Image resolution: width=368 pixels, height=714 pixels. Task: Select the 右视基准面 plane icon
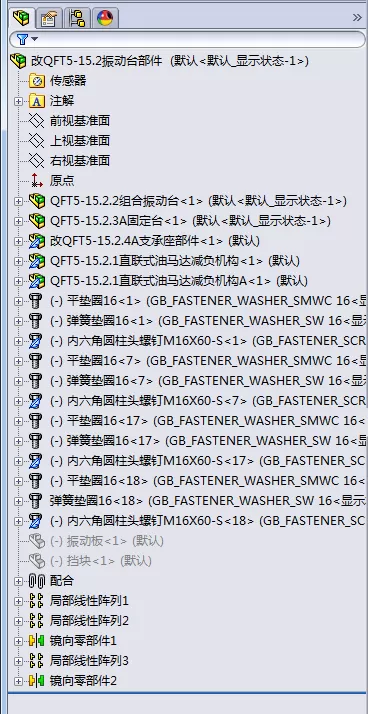point(37,161)
